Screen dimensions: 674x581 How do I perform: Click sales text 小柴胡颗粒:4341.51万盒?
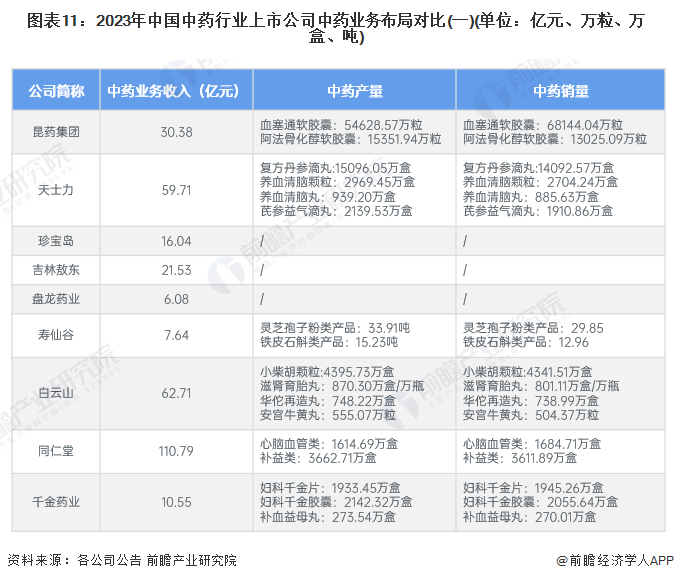pos(527,372)
